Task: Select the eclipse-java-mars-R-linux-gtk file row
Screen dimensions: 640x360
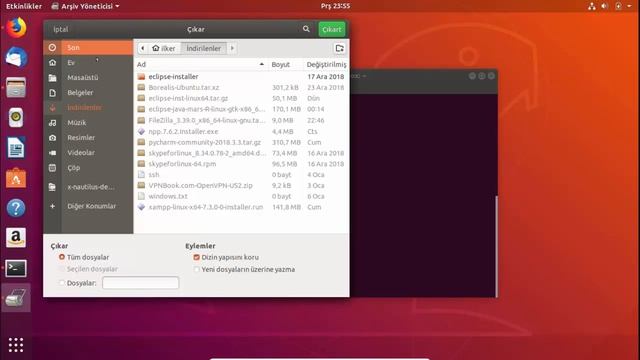Action: (x=241, y=109)
